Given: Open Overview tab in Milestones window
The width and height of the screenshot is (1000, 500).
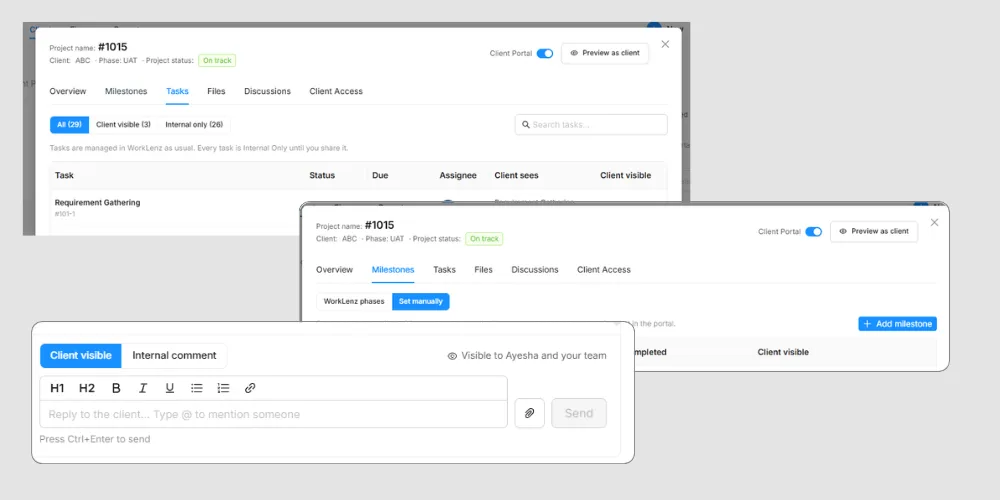Looking at the screenshot, I should click(334, 270).
